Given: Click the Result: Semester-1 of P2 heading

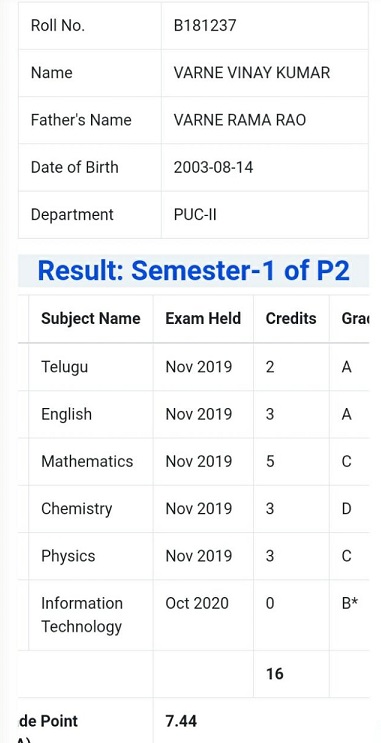Looking at the screenshot, I should (193, 271).
